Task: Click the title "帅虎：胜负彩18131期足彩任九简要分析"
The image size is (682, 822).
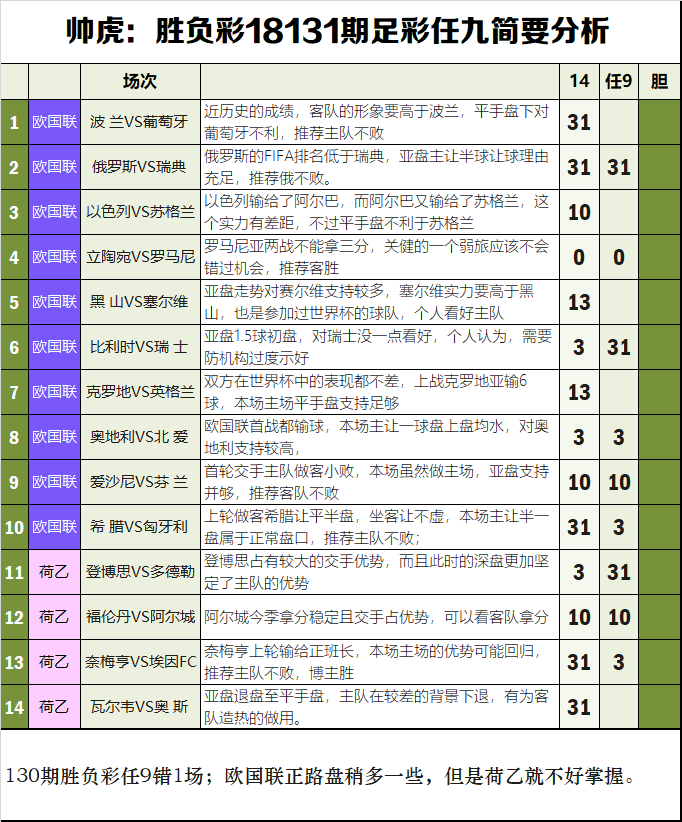Action: click(x=338, y=30)
